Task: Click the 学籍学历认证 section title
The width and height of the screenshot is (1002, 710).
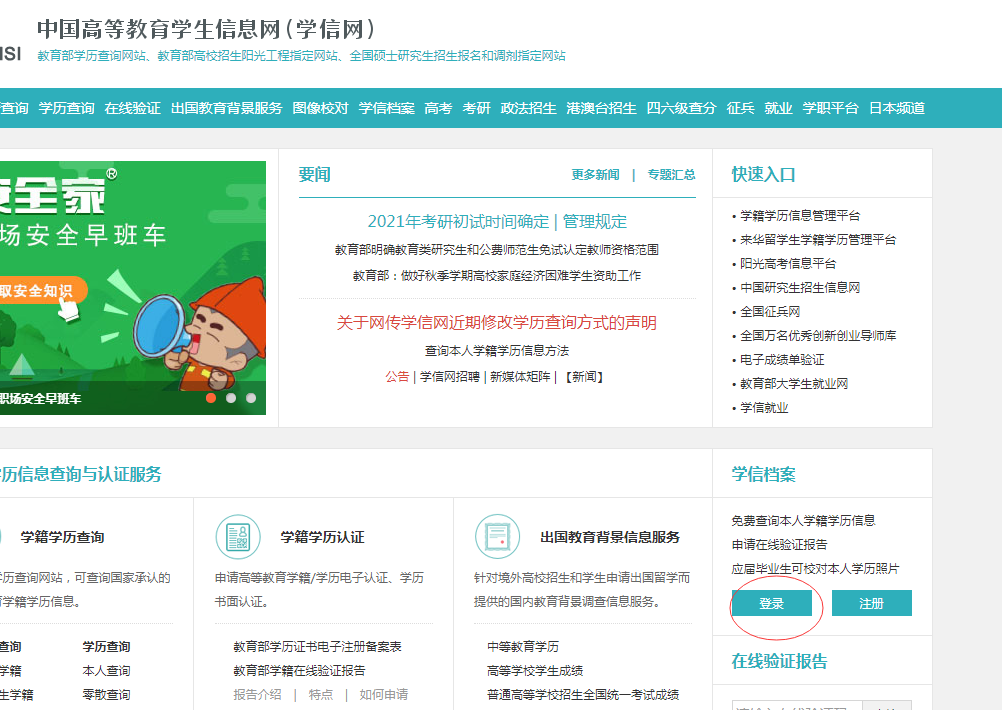Action: (323, 537)
